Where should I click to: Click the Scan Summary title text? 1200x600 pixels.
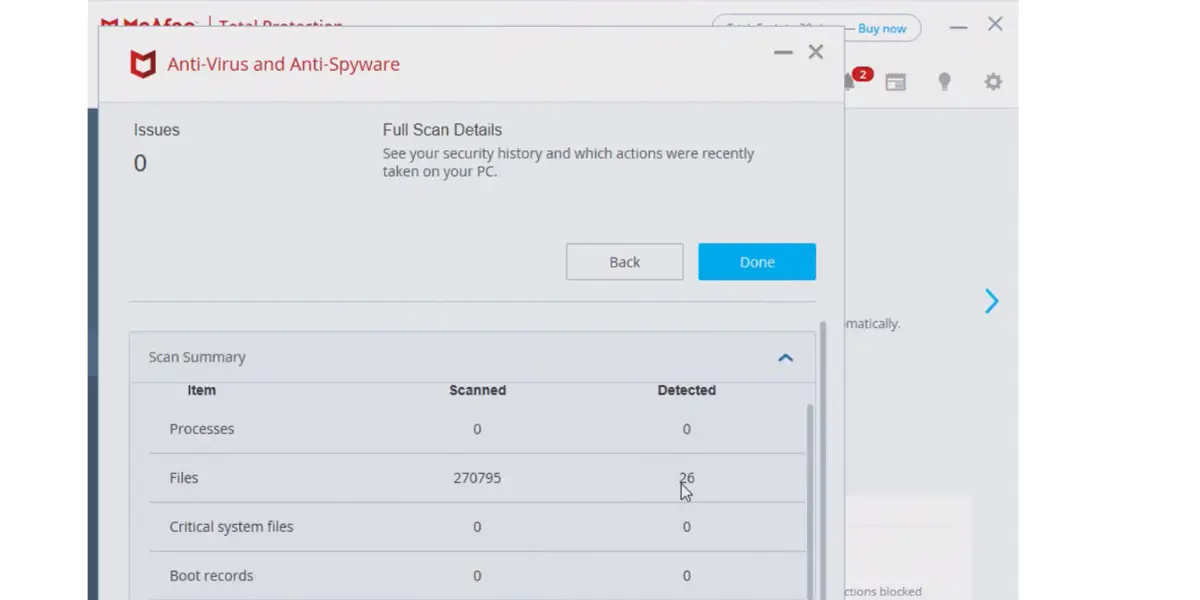(197, 357)
